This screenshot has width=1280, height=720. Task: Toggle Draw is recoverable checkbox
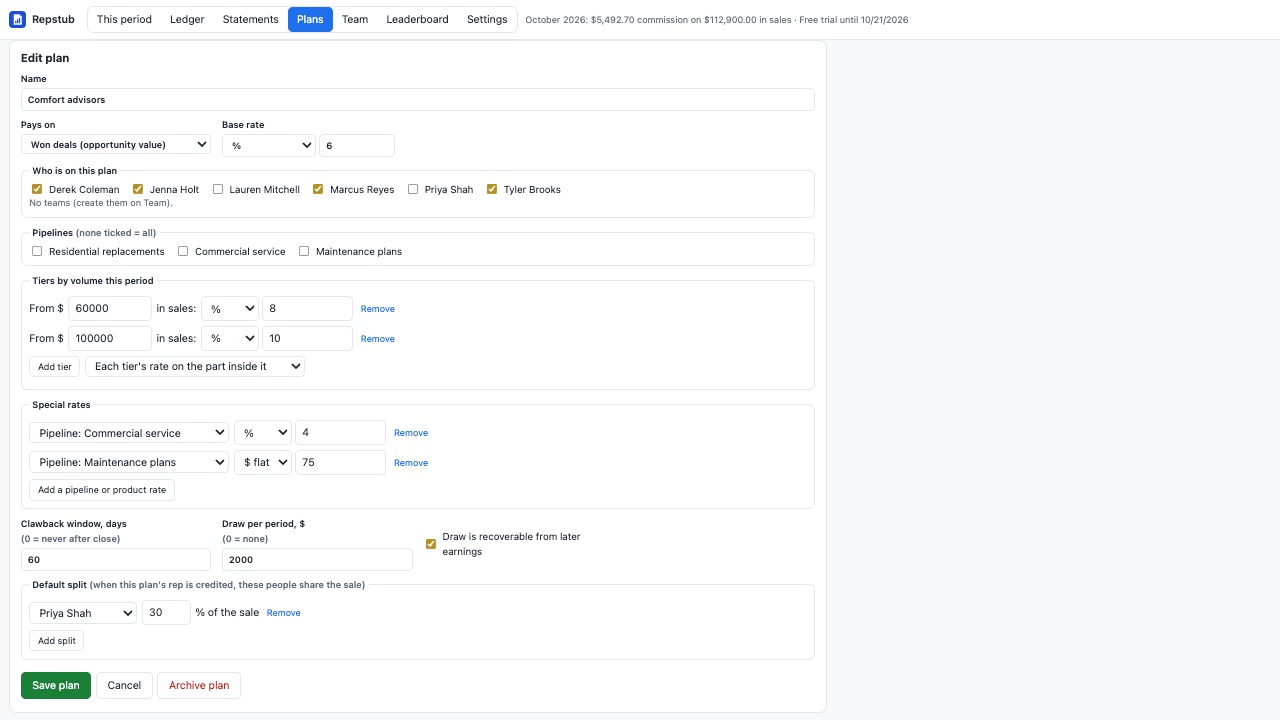(x=431, y=544)
